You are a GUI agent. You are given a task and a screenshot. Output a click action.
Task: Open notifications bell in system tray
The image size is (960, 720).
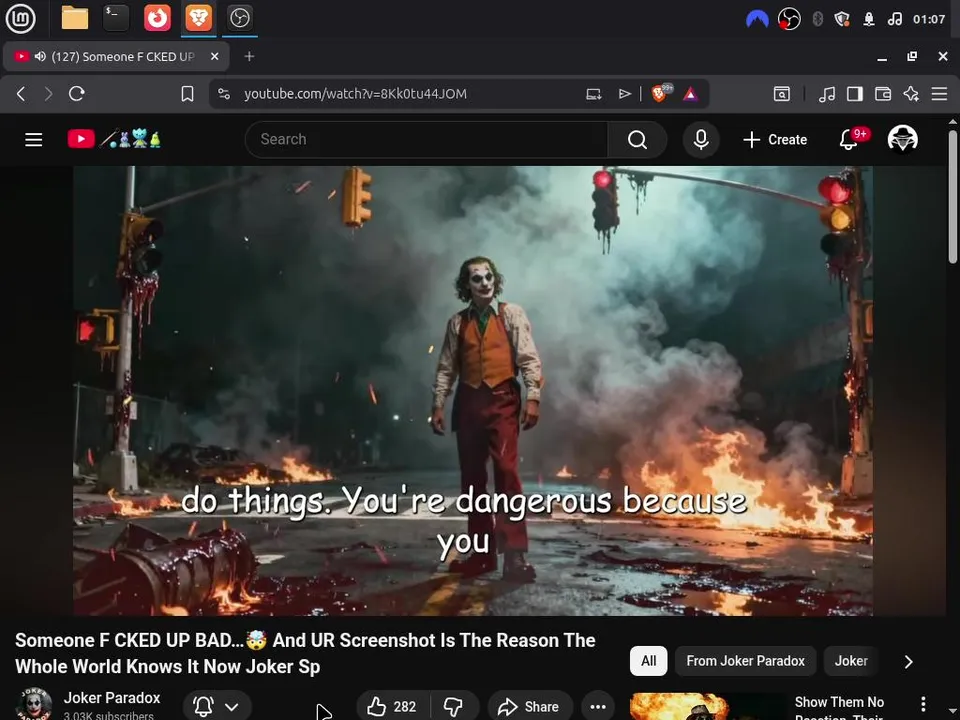point(868,20)
